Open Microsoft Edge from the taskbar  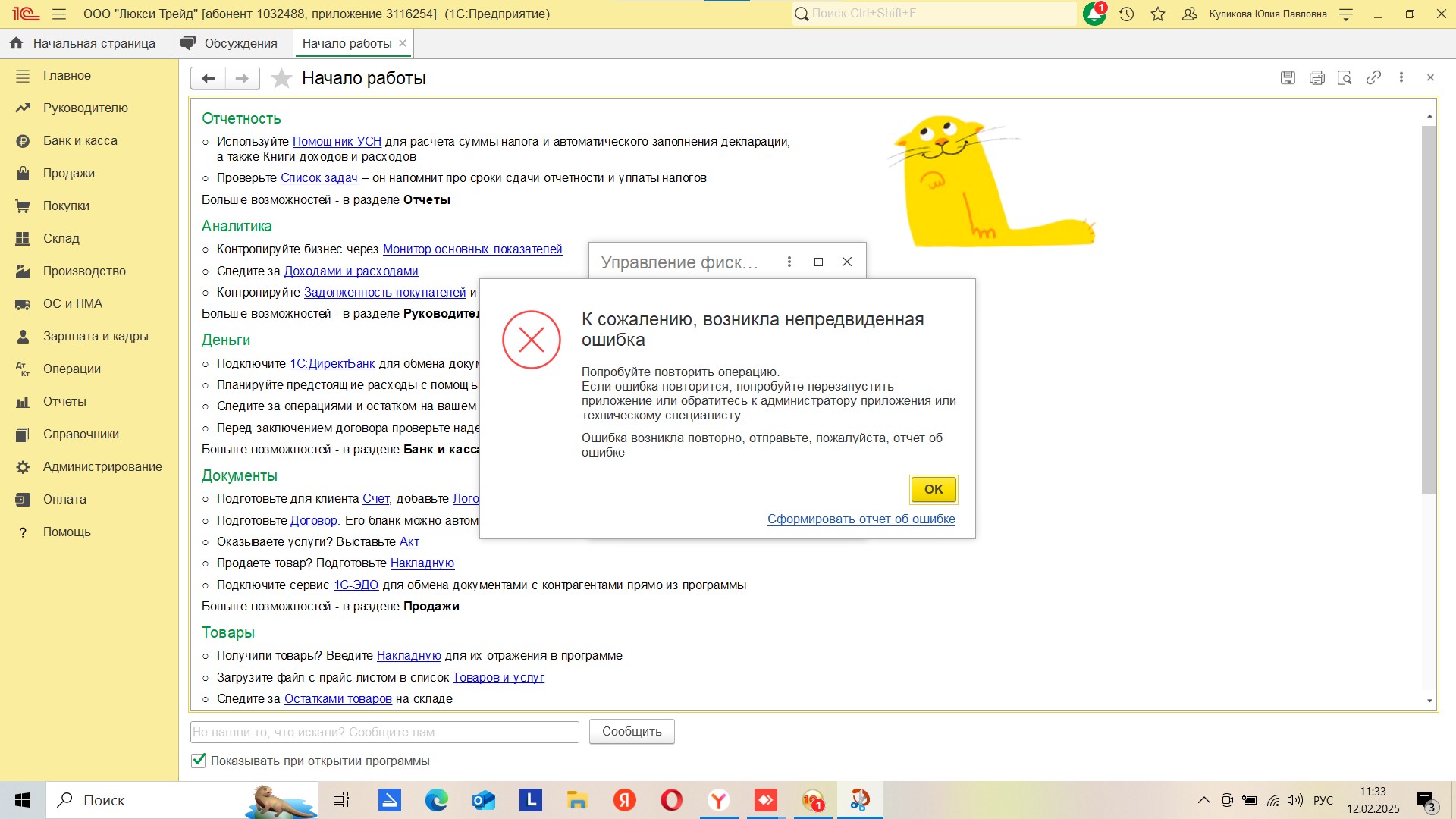pos(437,800)
